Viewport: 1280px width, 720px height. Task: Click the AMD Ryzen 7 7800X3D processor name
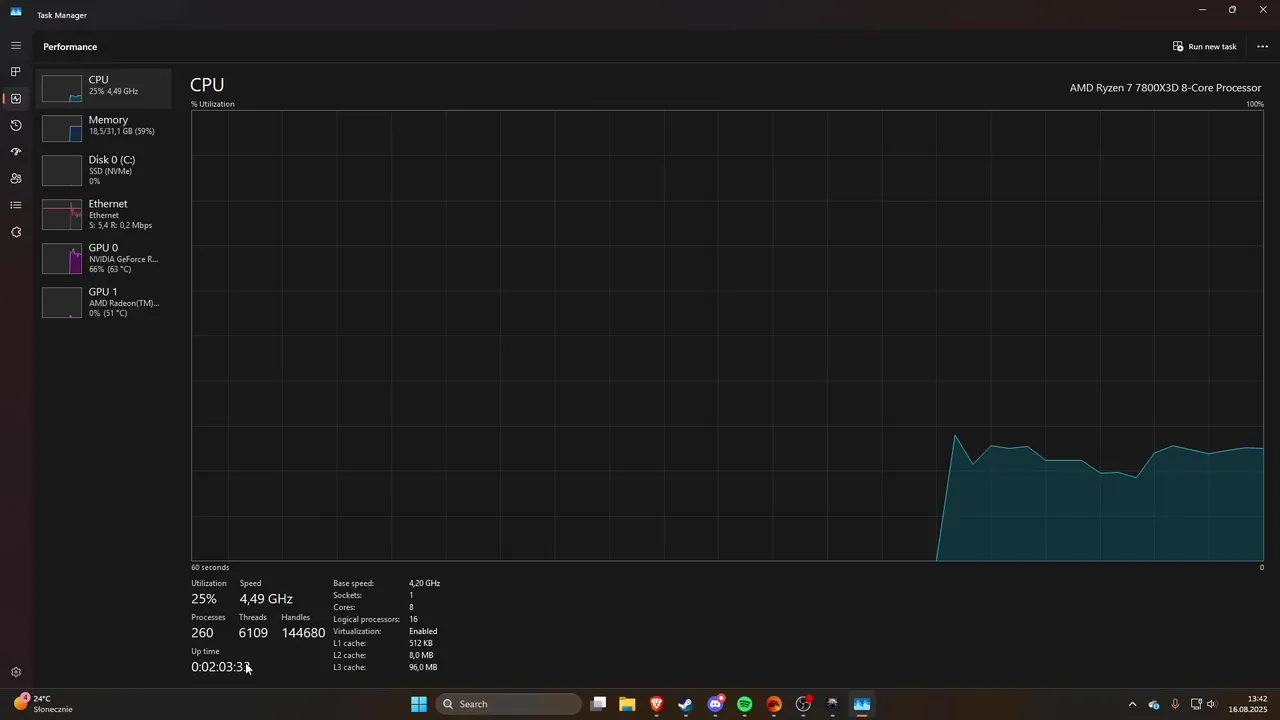1165,88
